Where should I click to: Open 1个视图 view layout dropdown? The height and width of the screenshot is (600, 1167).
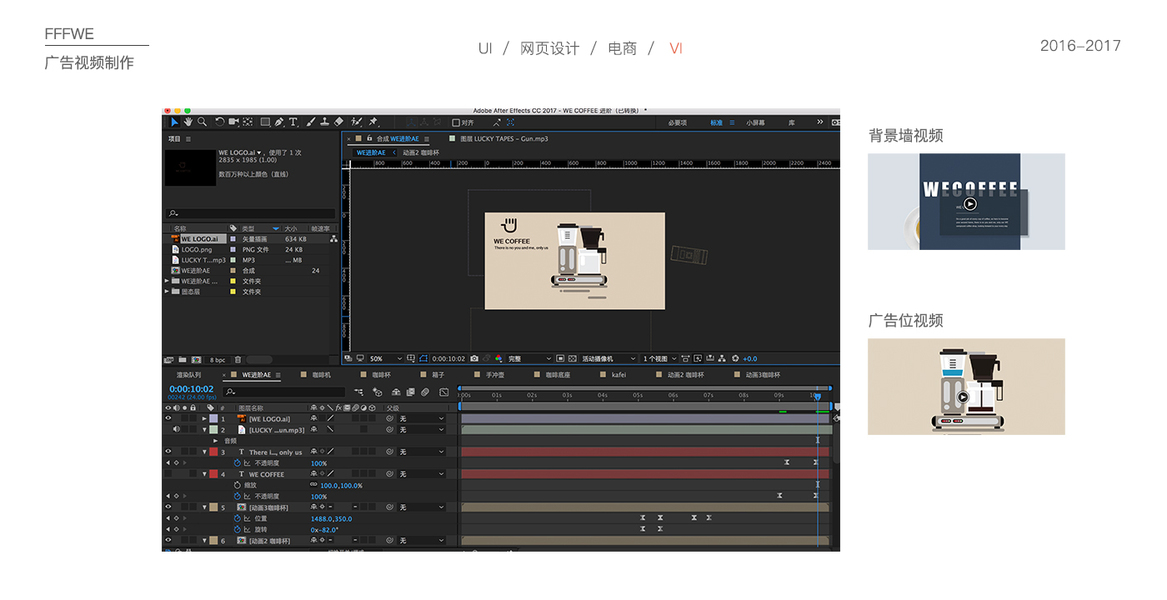coord(659,359)
